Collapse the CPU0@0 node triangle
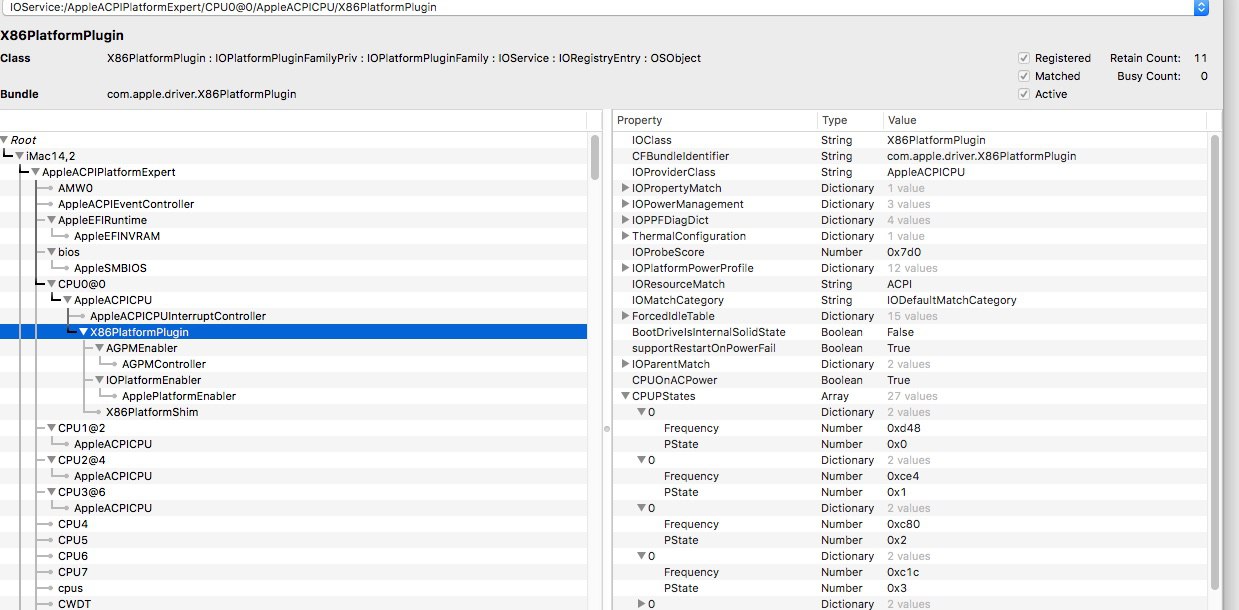The height and width of the screenshot is (610, 1239). pyautogui.click(x=52, y=284)
